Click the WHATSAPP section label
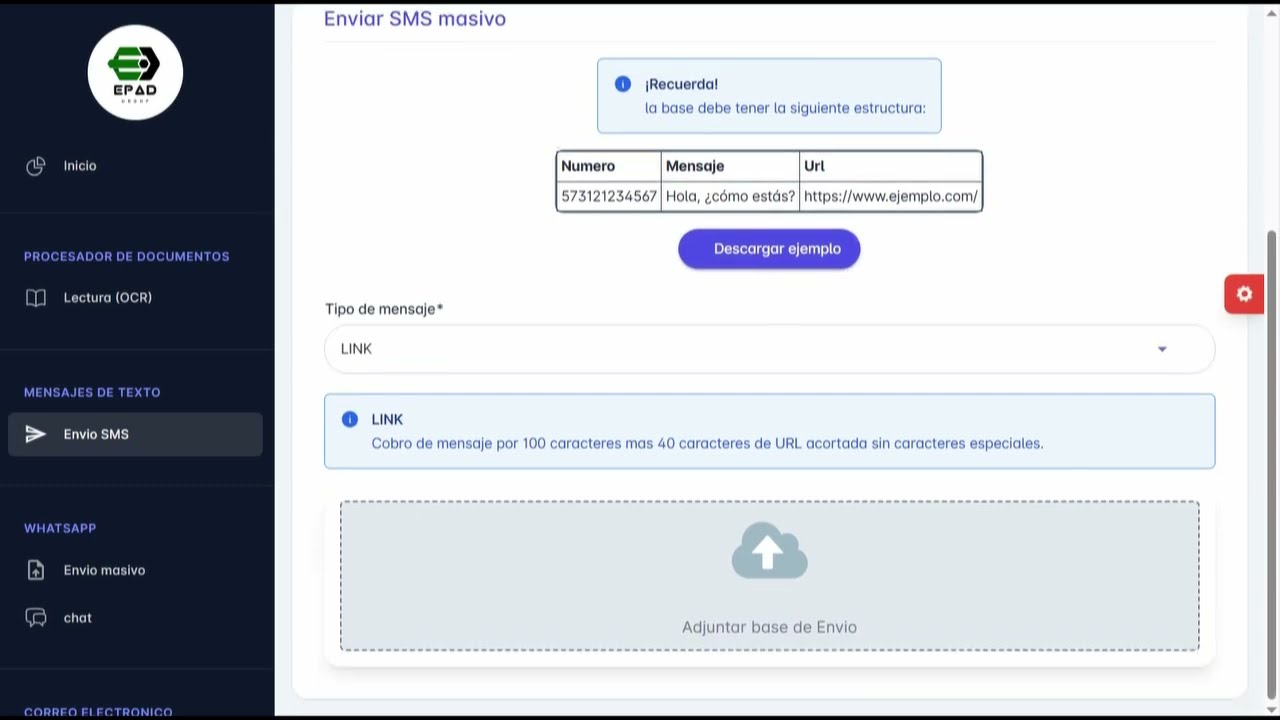Screen dimensions: 1280x720 tap(60, 528)
